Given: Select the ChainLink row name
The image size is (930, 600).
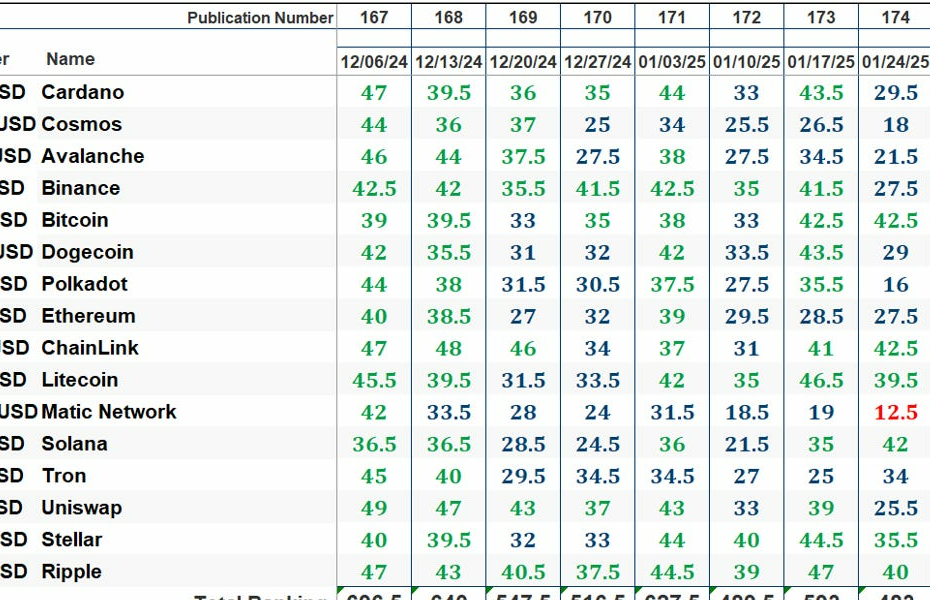Looking at the screenshot, I should [x=90, y=348].
